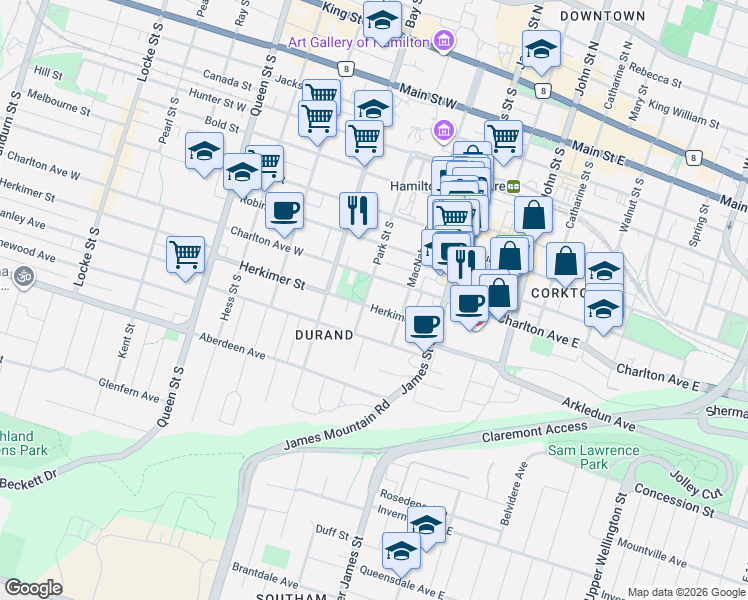This screenshot has width=748, height=600.
Task: Click the Beckett Dr label
Action: pos(29,479)
